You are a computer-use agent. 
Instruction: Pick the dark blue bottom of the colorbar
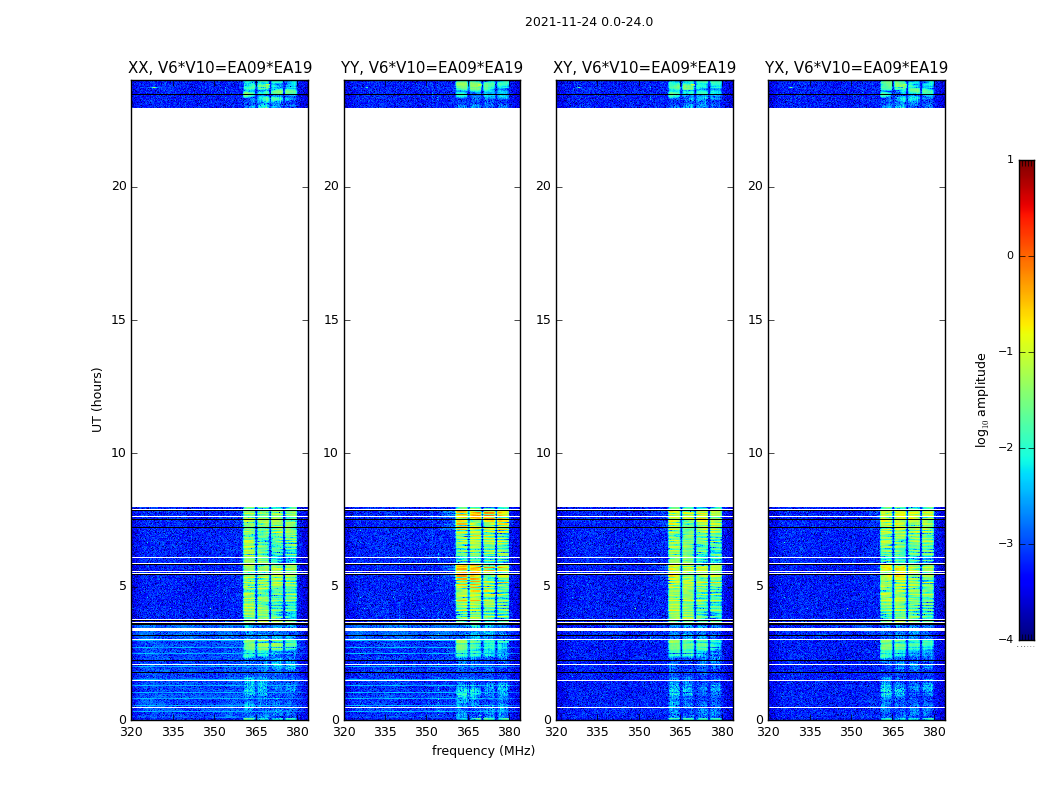point(1026,632)
